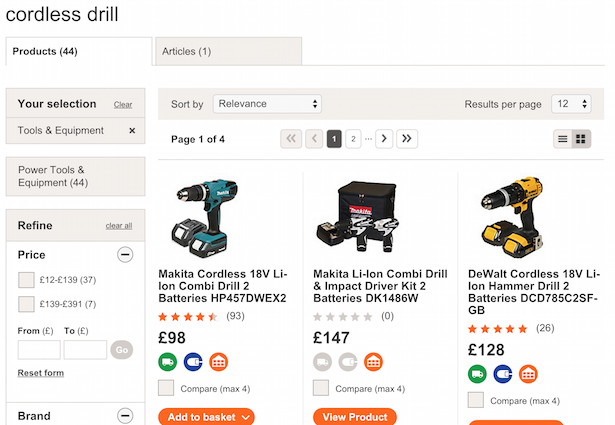Screen dimensions: 615x425
Task: Click the orange store icon under Makita £147
Action: coord(372,361)
